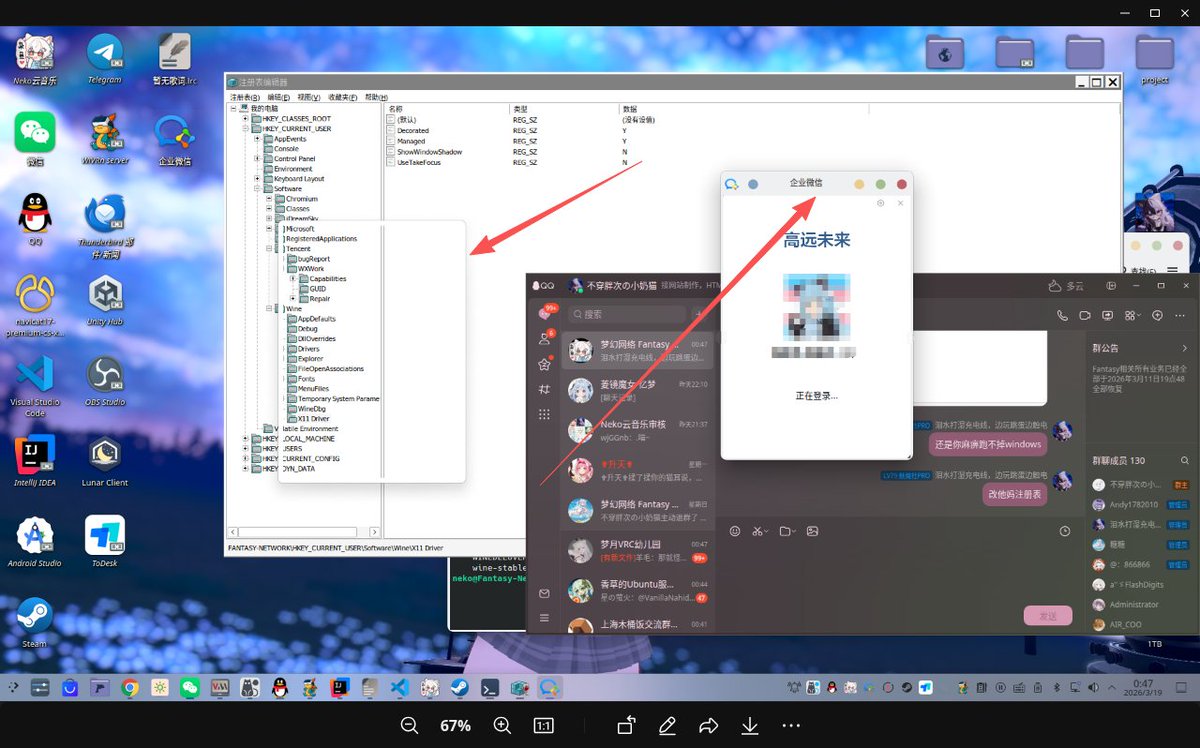This screenshot has width=1200, height=748.
Task: Expand the Control Panel registry key
Action: pyautogui.click(x=257, y=158)
